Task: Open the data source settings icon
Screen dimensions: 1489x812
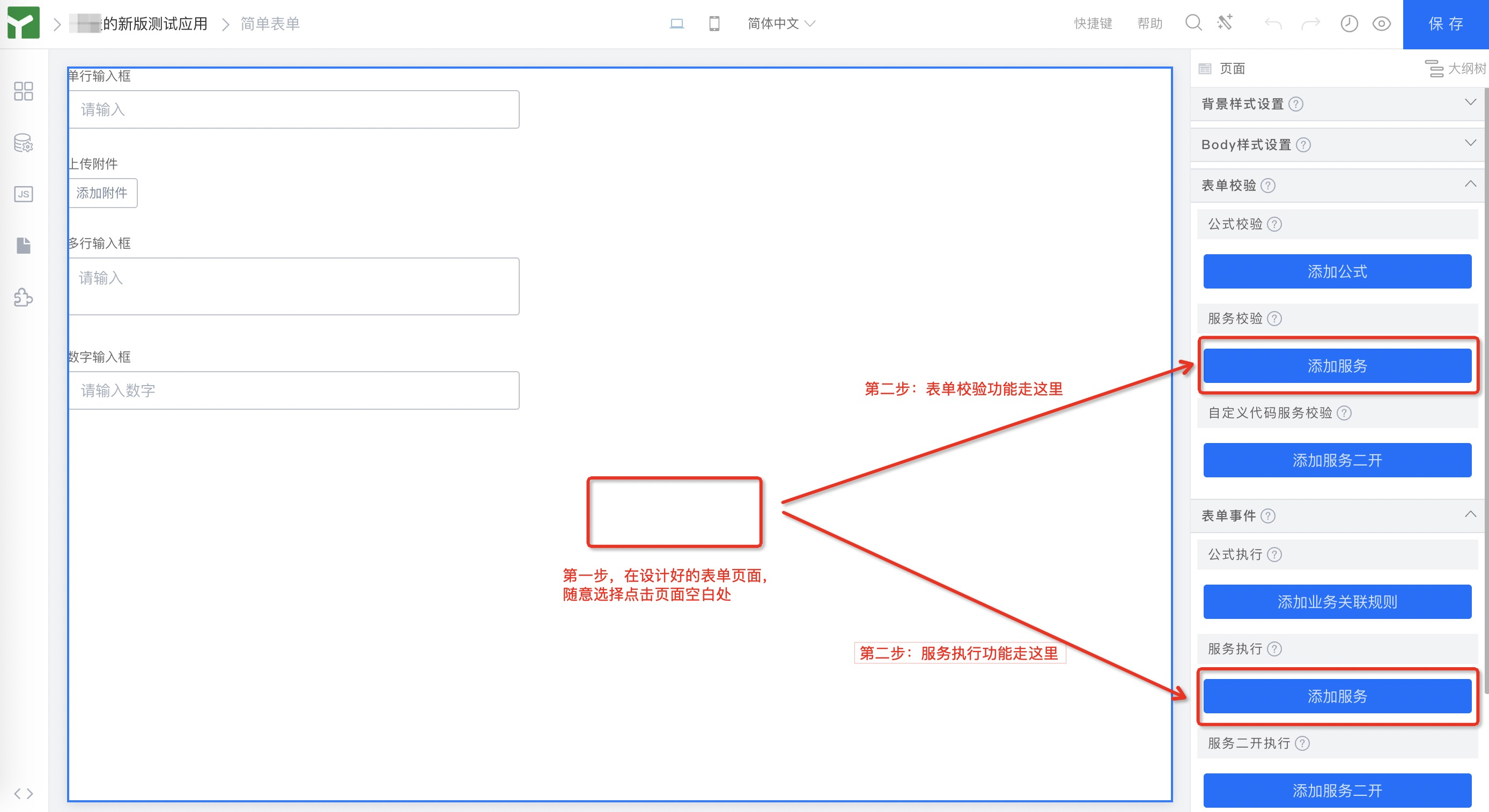Action: [23, 143]
